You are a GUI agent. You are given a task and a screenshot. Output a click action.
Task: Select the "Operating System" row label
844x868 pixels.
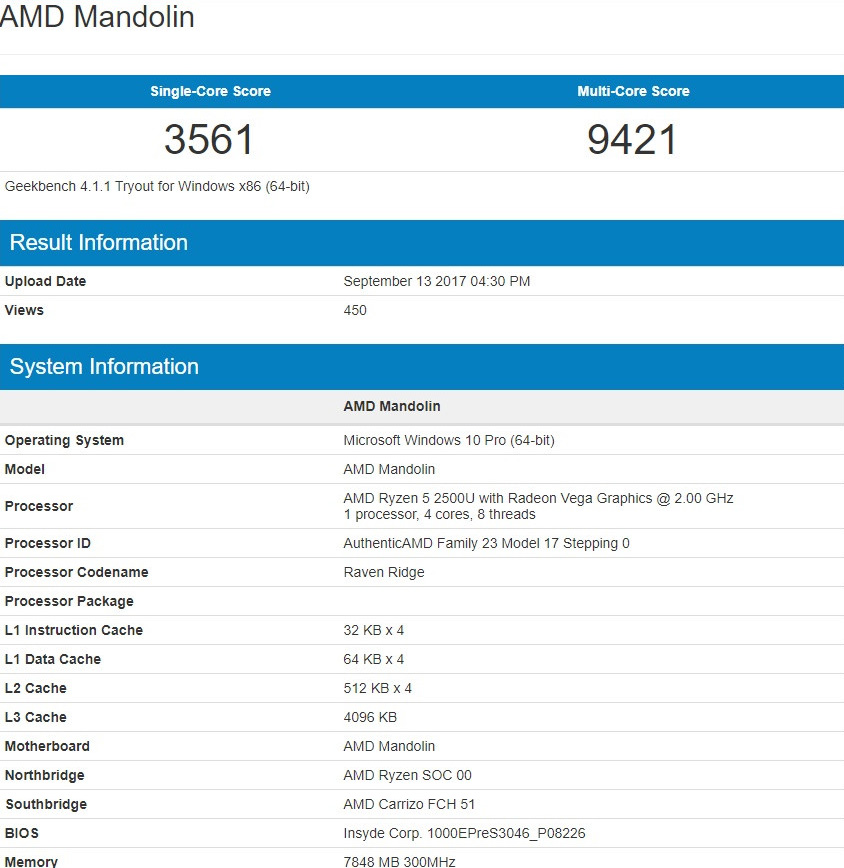(64, 441)
